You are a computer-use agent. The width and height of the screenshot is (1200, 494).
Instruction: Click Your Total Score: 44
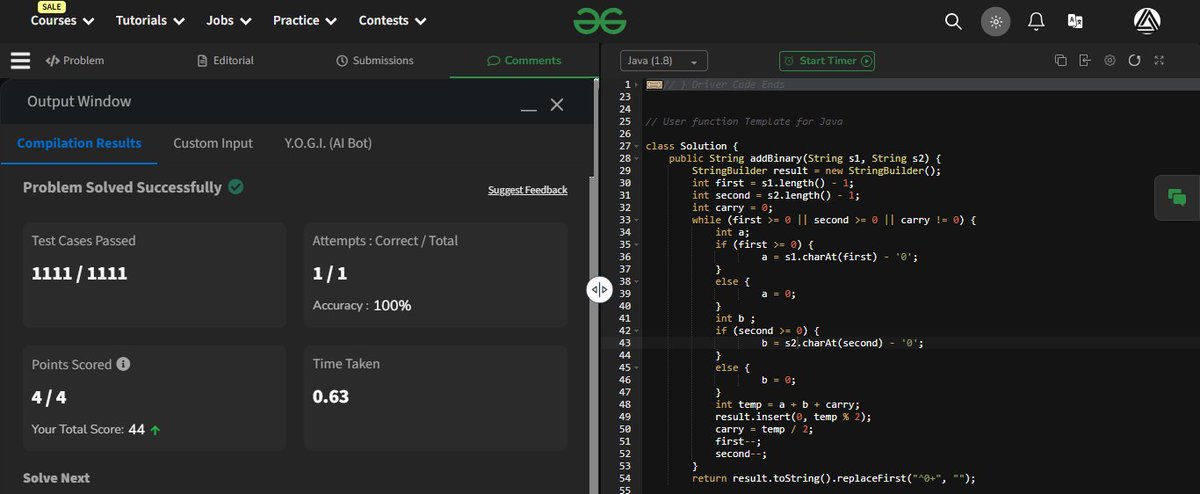[96, 429]
